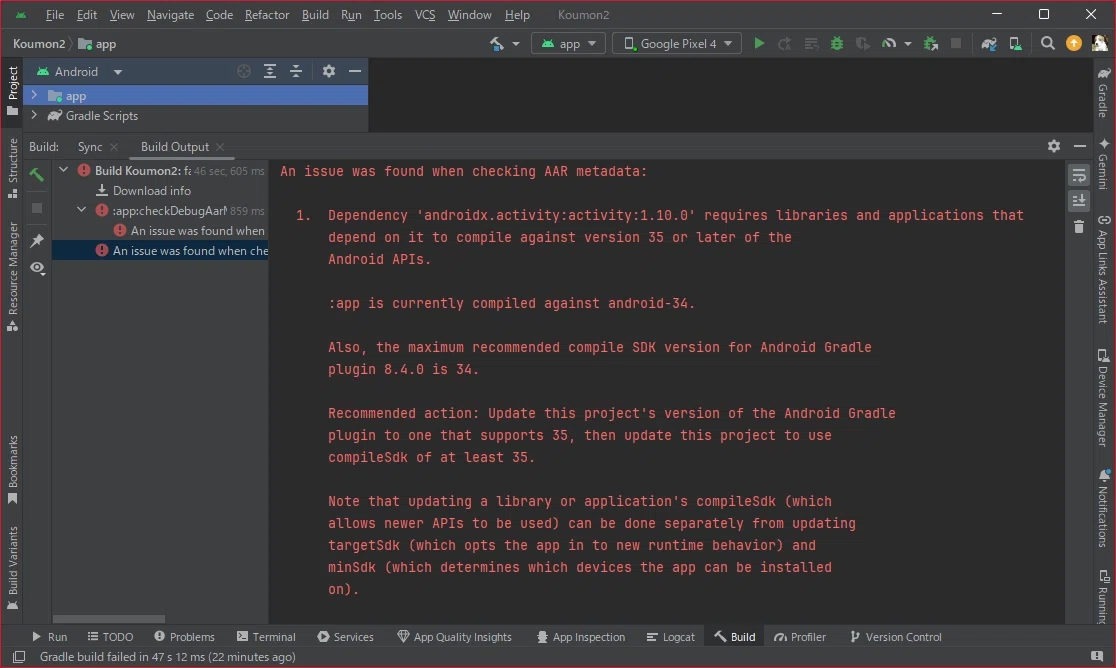Screen dimensions: 1116x668
Task: Open Search Everywhere magnifier icon
Action: click(1048, 43)
